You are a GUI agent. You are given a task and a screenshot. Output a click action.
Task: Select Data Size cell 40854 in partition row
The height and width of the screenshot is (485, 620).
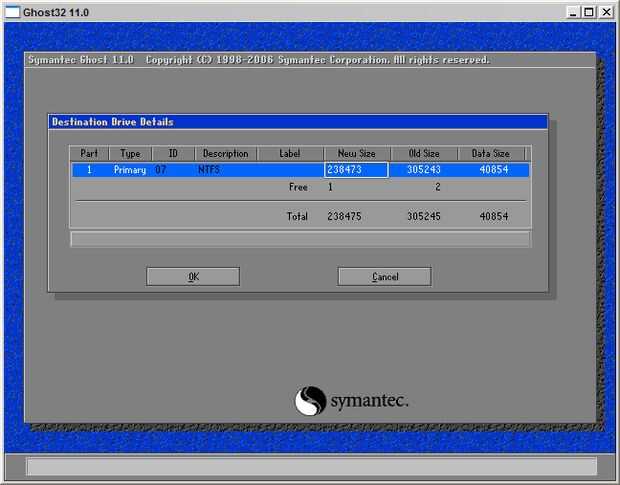pyautogui.click(x=493, y=170)
